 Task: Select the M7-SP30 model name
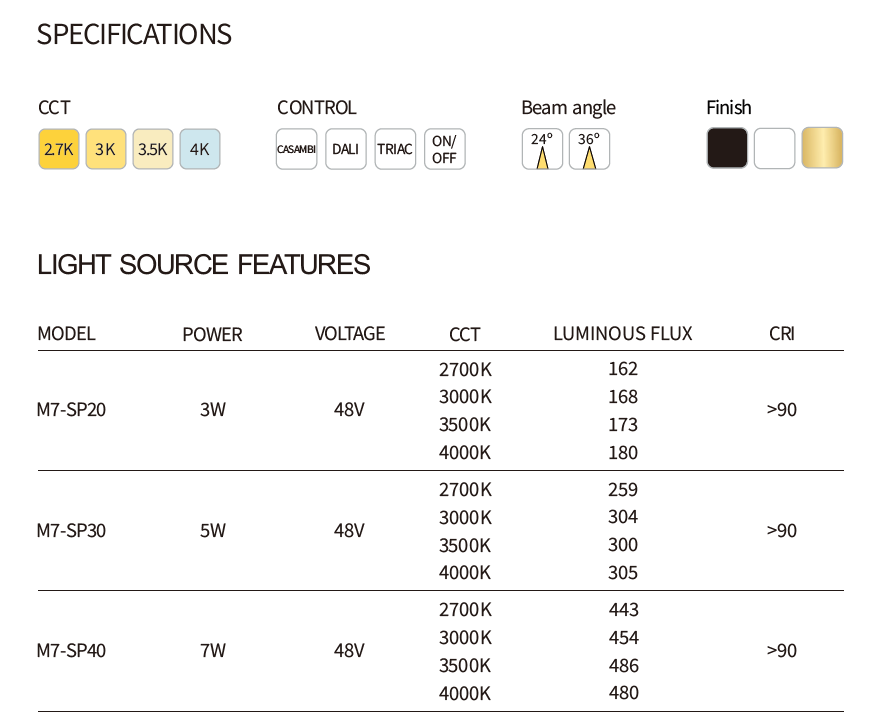71,531
